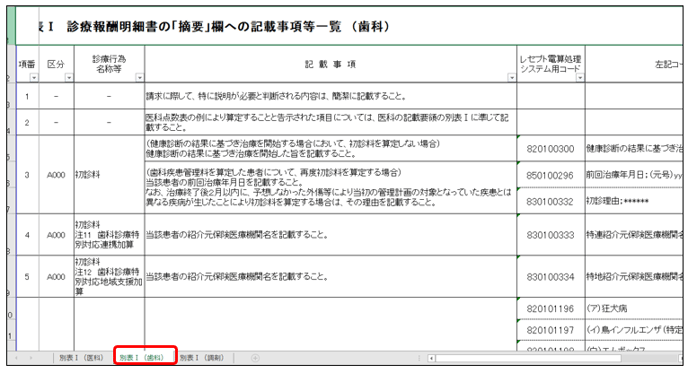Image resolution: width=688 pixels, height=373 pixels.
Task: Select the A000 cell for item 4
Action: pyautogui.click(x=56, y=235)
